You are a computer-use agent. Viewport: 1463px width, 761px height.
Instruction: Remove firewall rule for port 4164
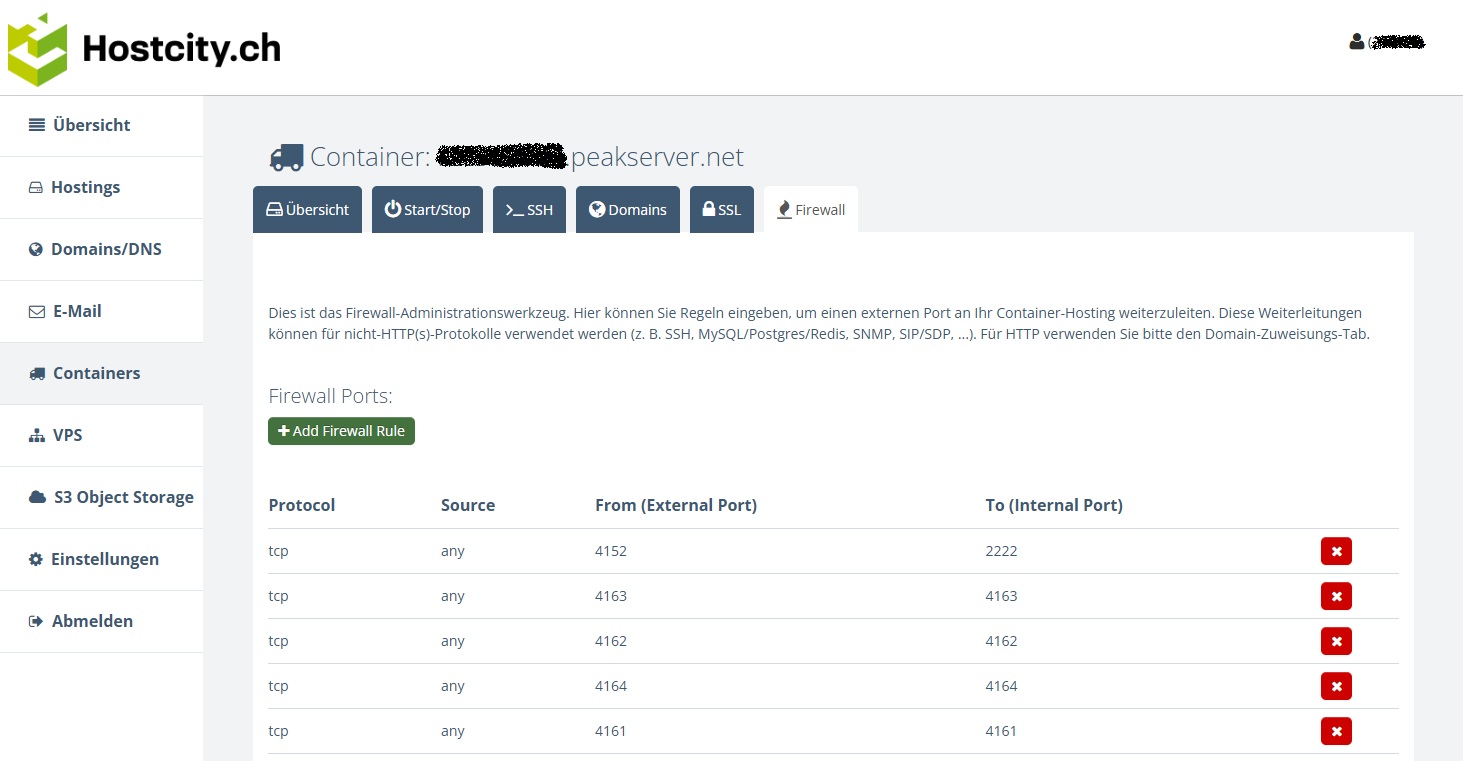(1336, 686)
